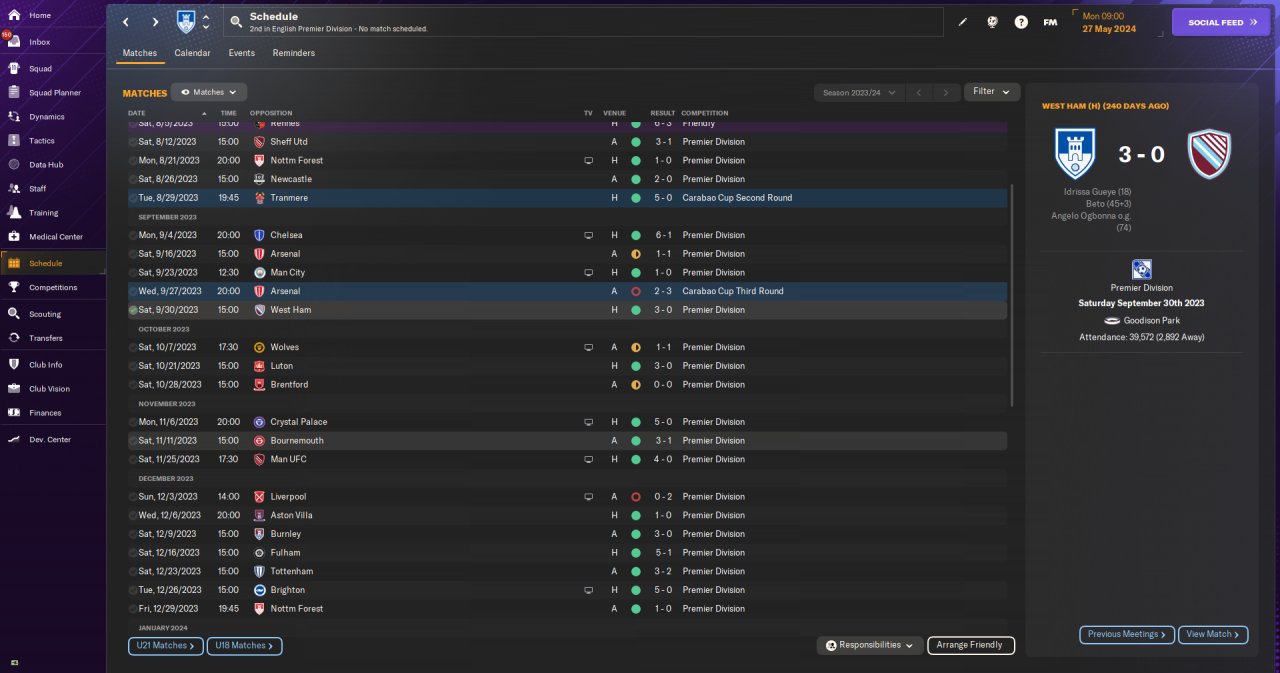Navigate forward with the right arrow
The height and width of the screenshot is (673, 1280).
(x=155, y=22)
